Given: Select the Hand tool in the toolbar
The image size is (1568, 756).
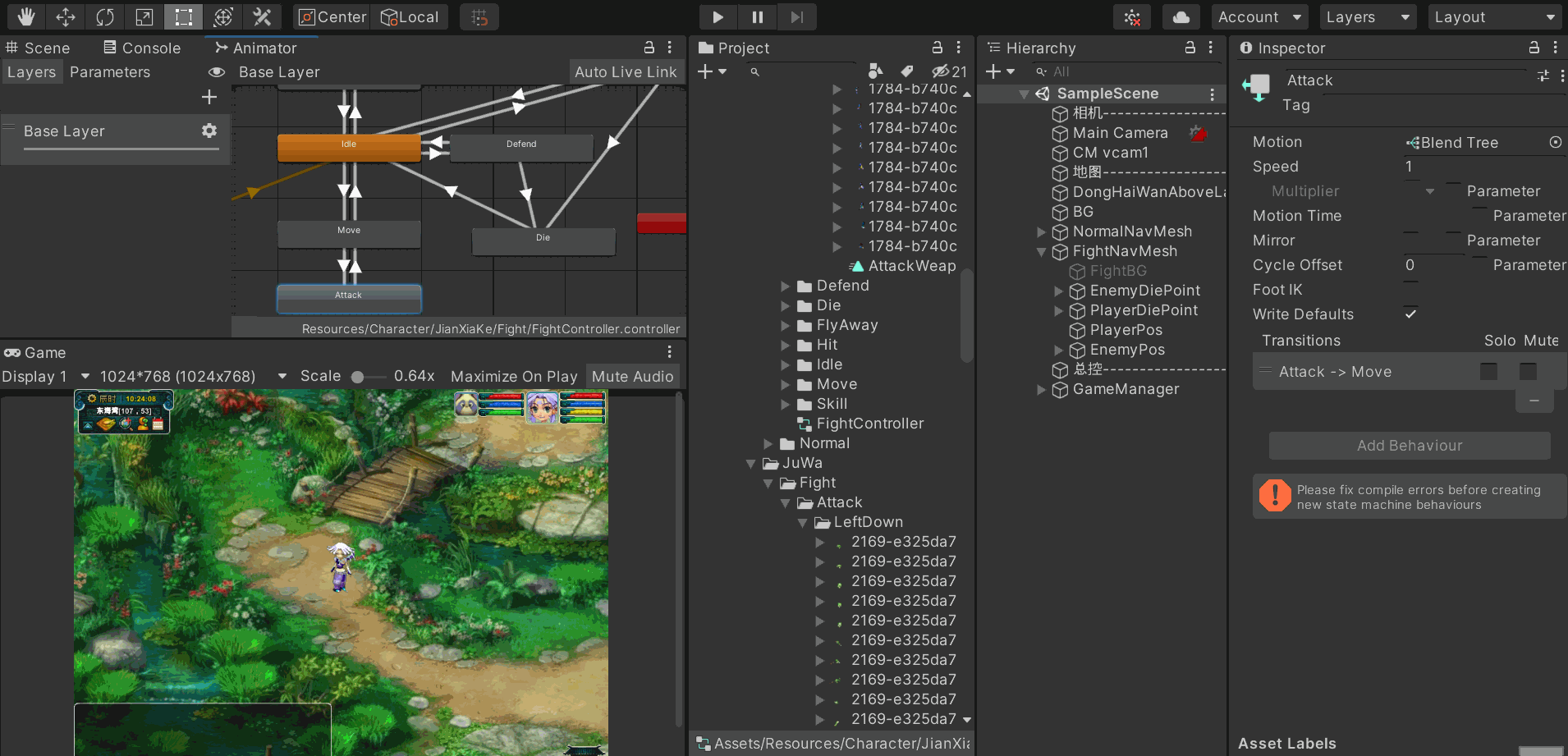Looking at the screenshot, I should pyautogui.click(x=25, y=16).
